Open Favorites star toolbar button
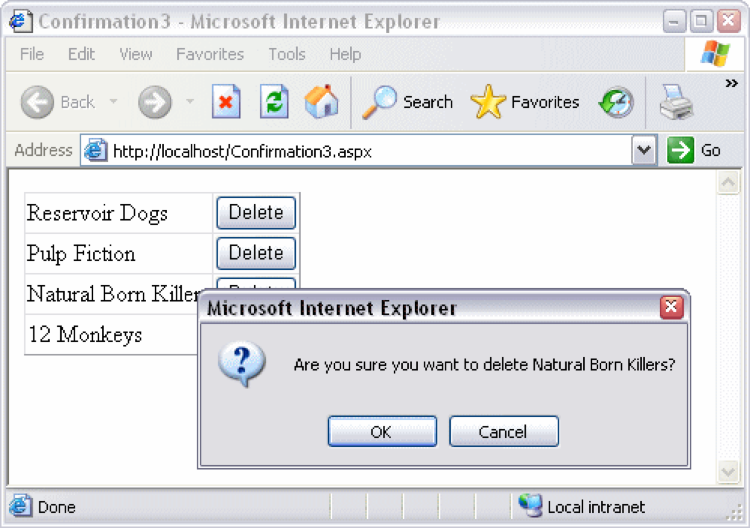 click(525, 102)
